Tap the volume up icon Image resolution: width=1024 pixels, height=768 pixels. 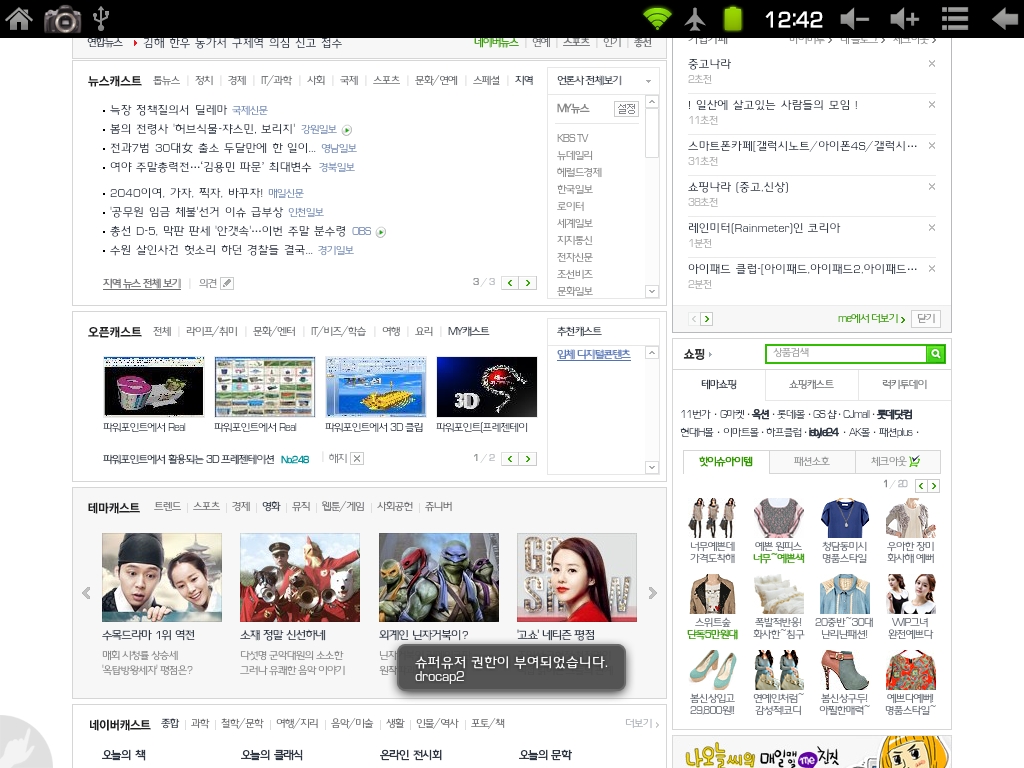(x=904, y=19)
